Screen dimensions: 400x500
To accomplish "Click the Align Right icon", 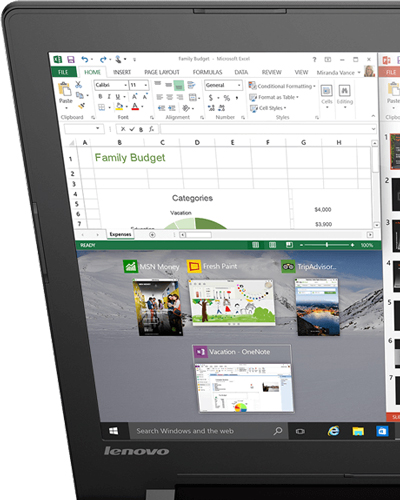I will point(180,97).
